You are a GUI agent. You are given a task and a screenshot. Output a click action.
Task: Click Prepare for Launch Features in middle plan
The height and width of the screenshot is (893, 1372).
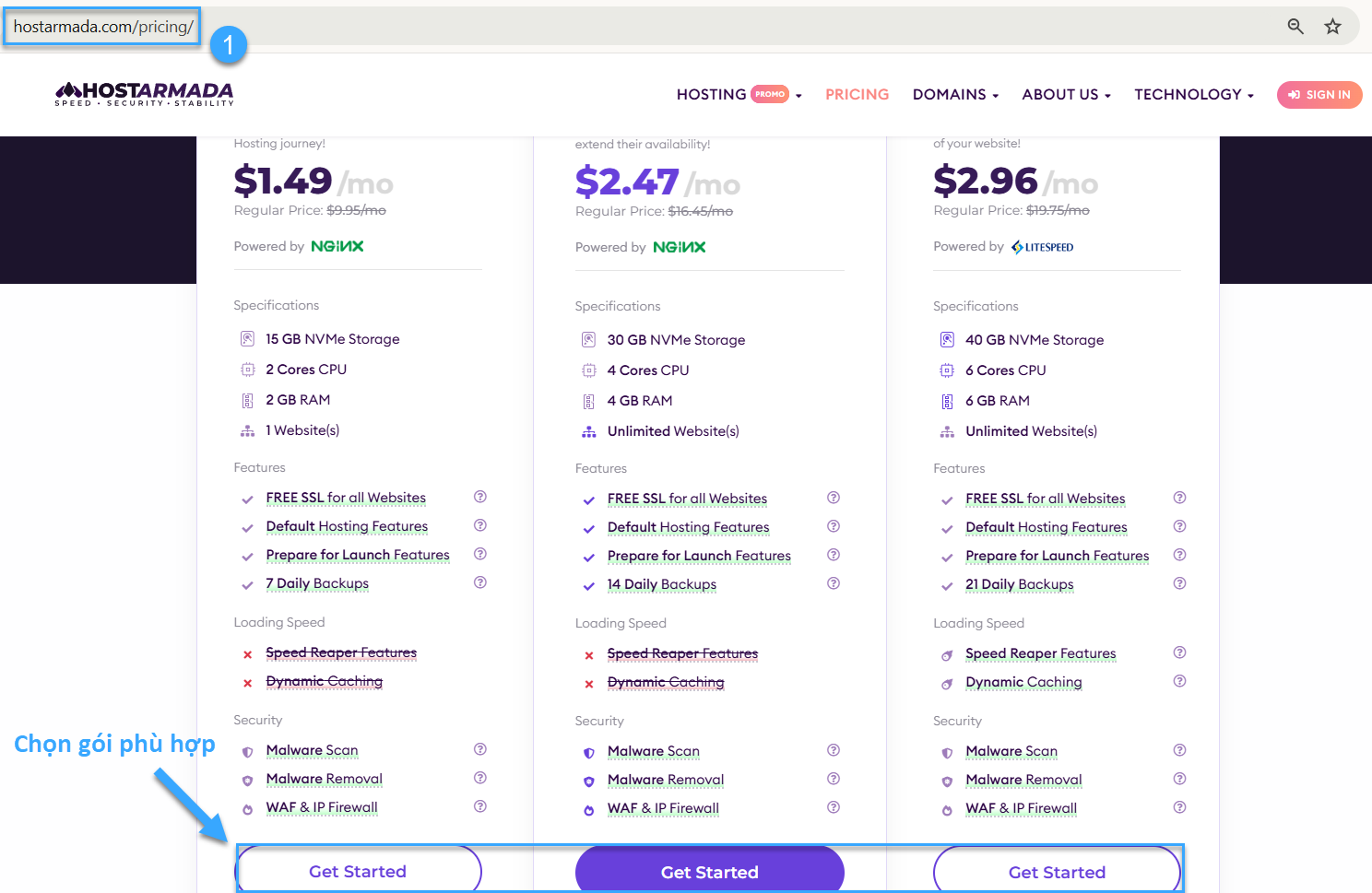pos(699,556)
